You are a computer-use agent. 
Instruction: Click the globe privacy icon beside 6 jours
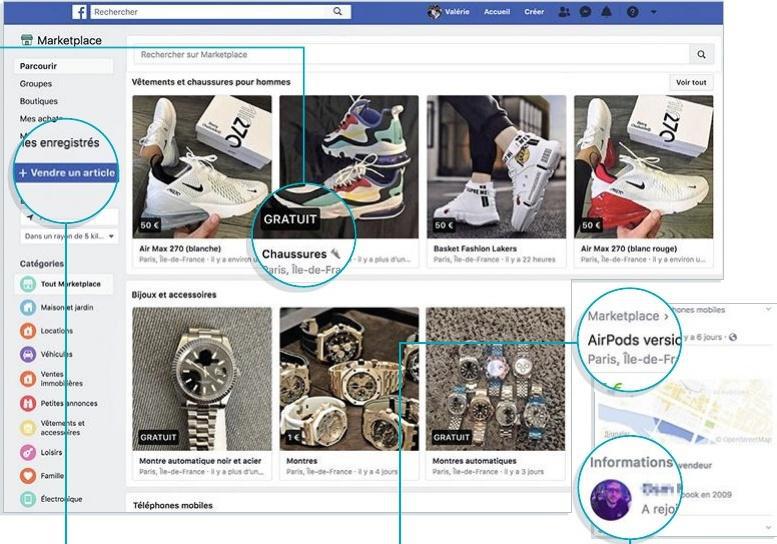click(x=733, y=337)
